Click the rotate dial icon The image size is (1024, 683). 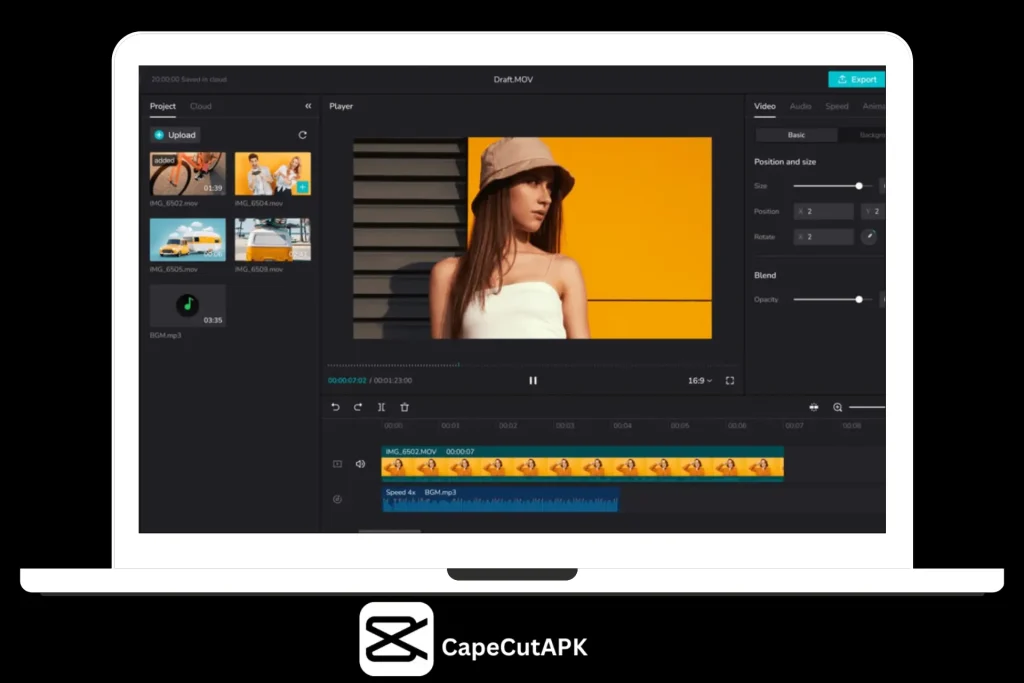(869, 236)
